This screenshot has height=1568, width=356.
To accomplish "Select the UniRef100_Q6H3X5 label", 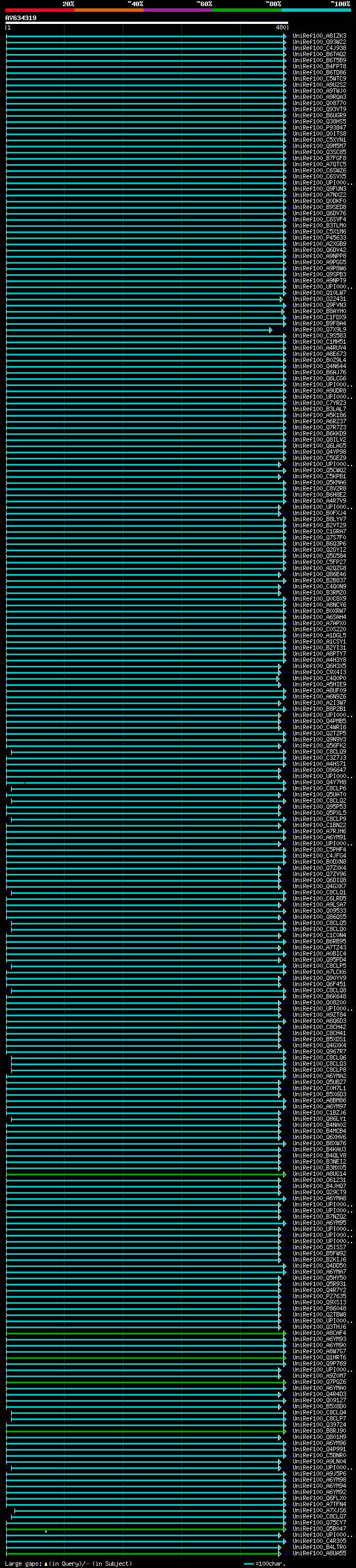I will (x=319, y=666).
